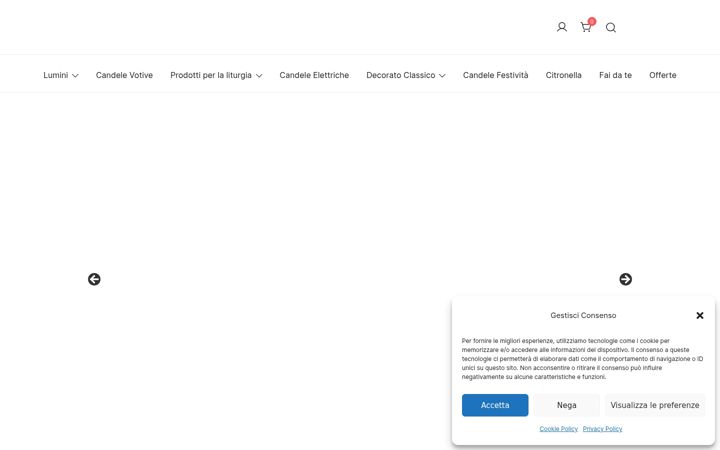The image size is (720, 450).
Task: Open Decorato Classico menu item
Action: click(400, 75)
